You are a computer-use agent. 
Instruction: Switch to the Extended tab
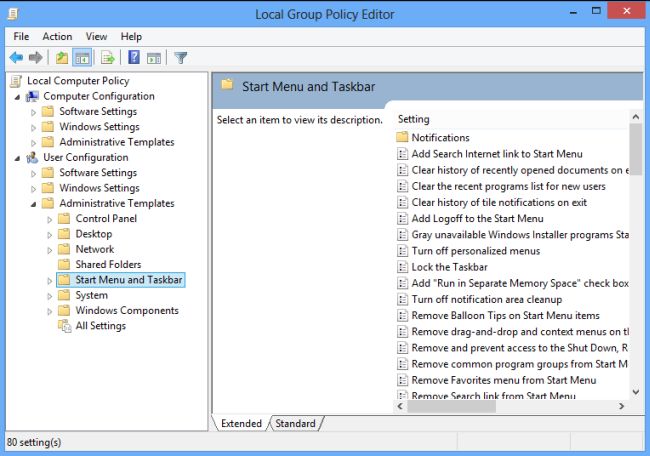coord(241,423)
